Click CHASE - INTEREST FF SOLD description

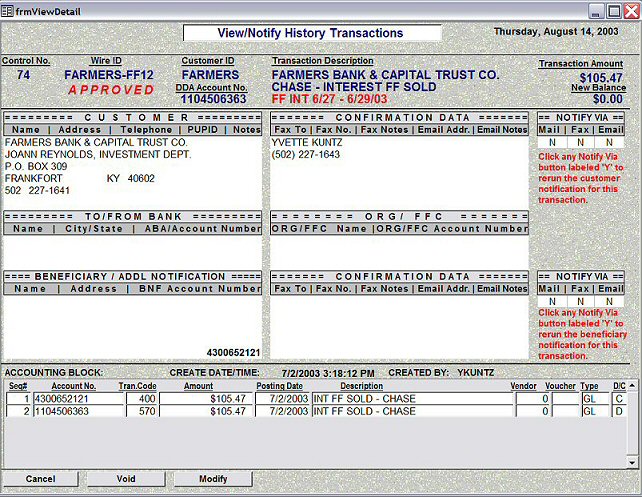point(354,87)
